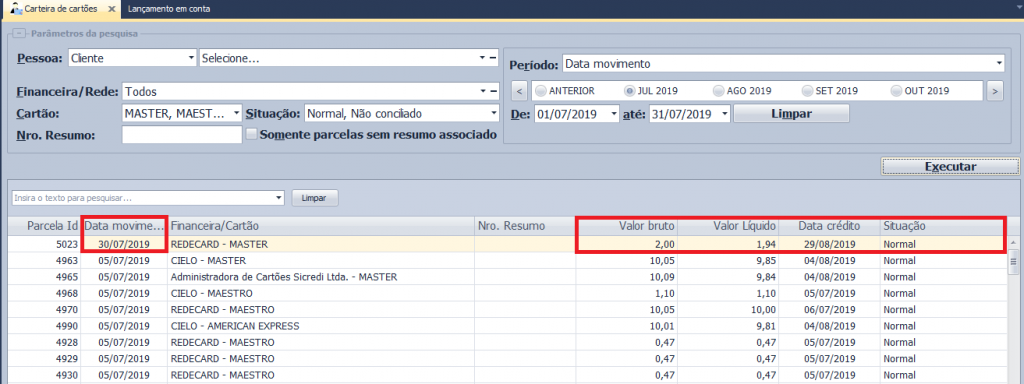Image resolution: width=1024 pixels, height=384 pixels.
Task: Click the grid vertical scrollbar thumb
Action: (x=1014, y=263)
